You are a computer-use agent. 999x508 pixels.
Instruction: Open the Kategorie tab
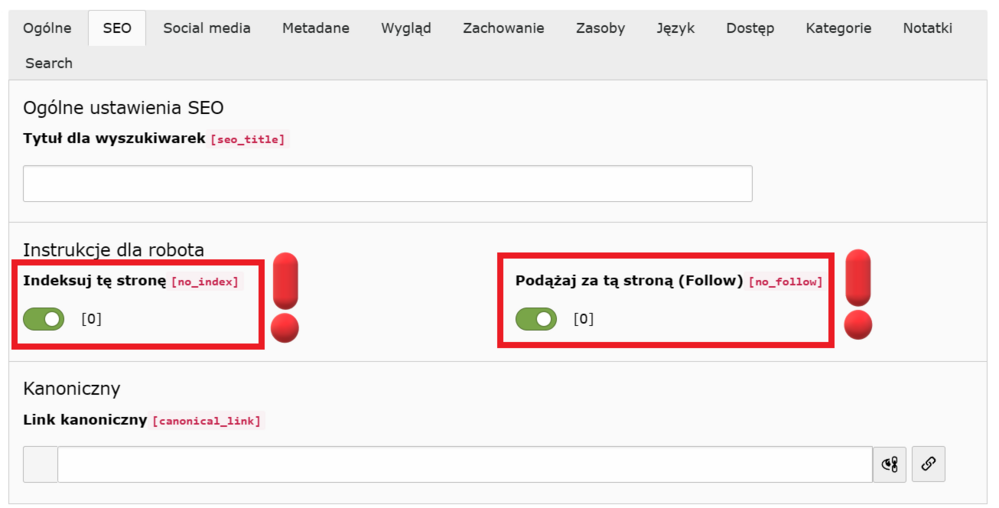[838, 28]
